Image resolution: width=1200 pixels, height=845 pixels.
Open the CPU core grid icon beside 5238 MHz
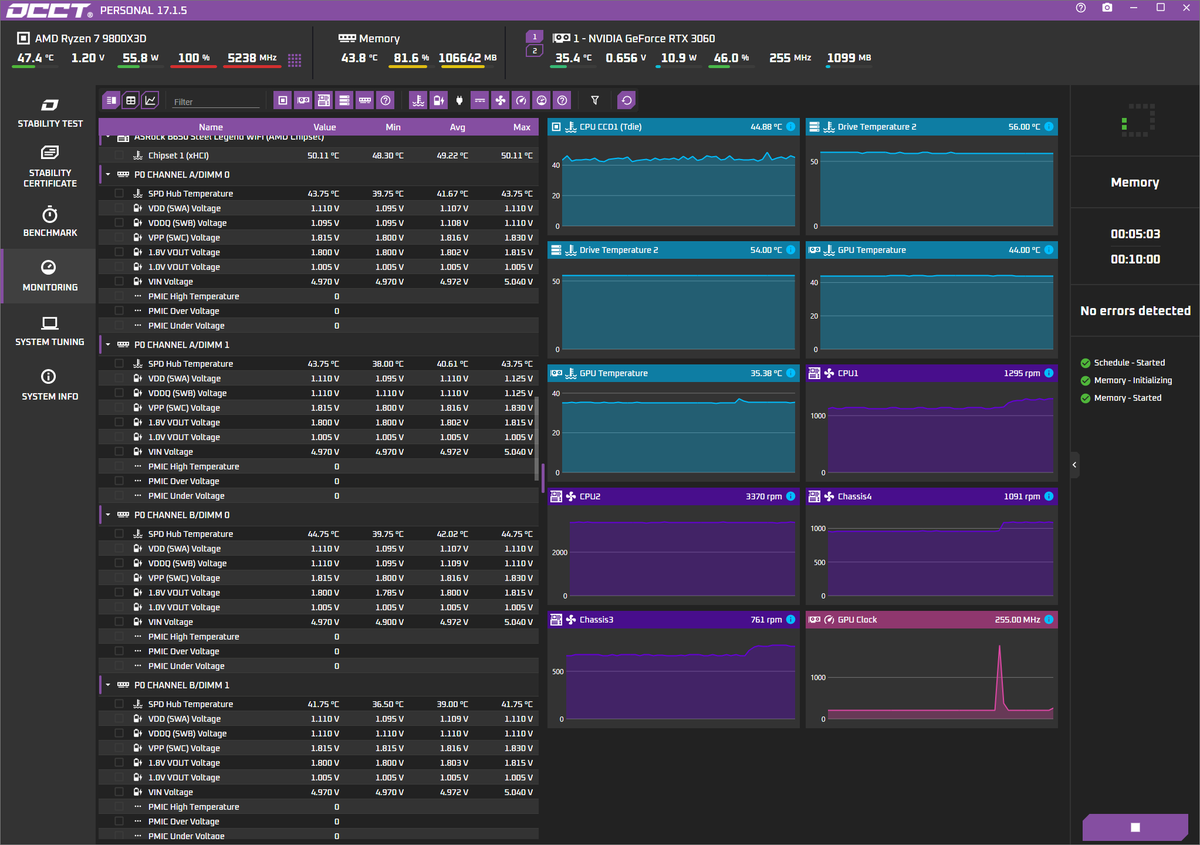(x=295, y=60)
